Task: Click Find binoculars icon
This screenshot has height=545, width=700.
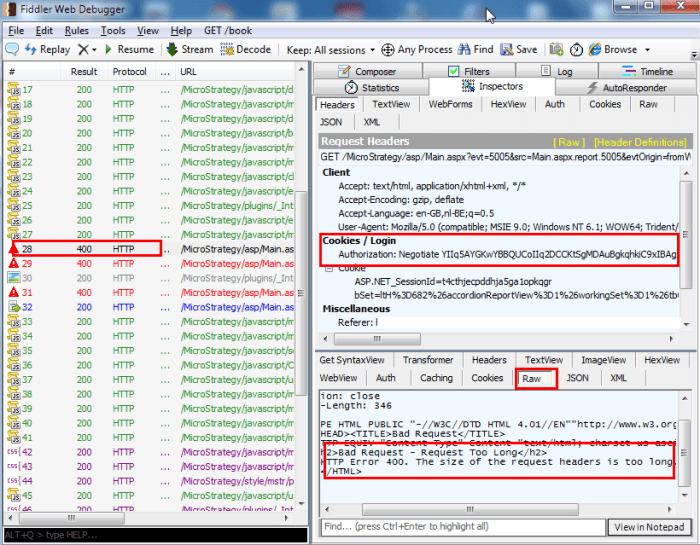Action: click(x=464, y=49)
